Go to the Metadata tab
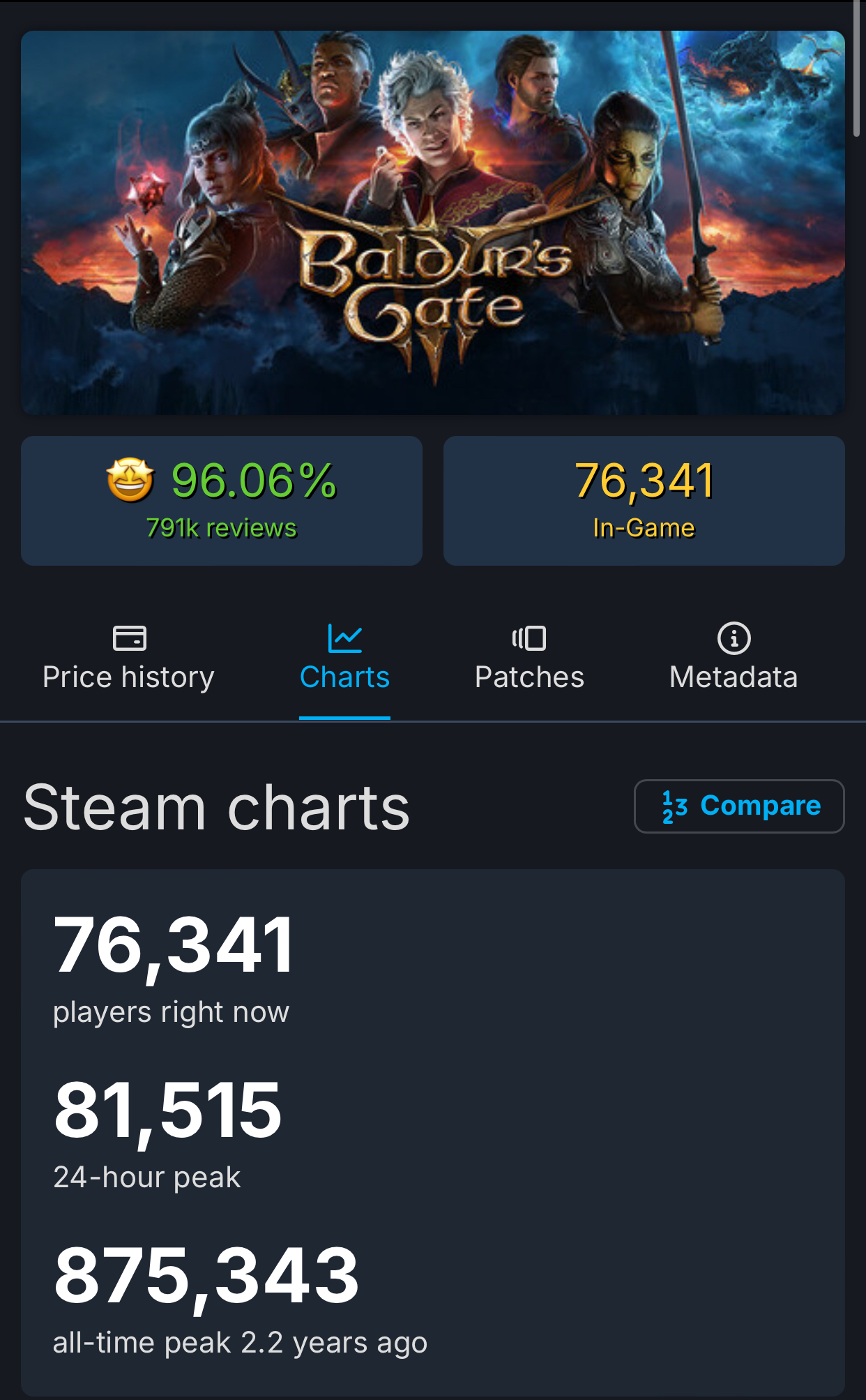 tap(734, 677)
